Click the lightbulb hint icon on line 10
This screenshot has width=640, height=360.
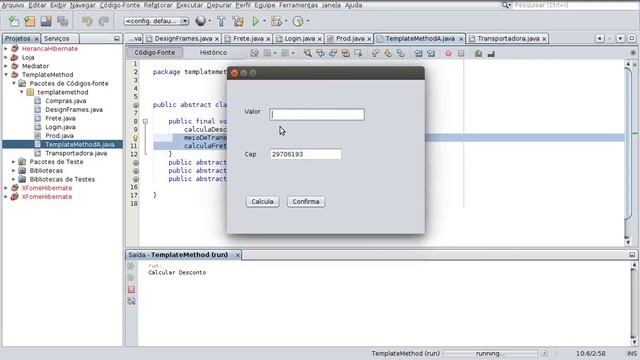(x=136, y=138)
